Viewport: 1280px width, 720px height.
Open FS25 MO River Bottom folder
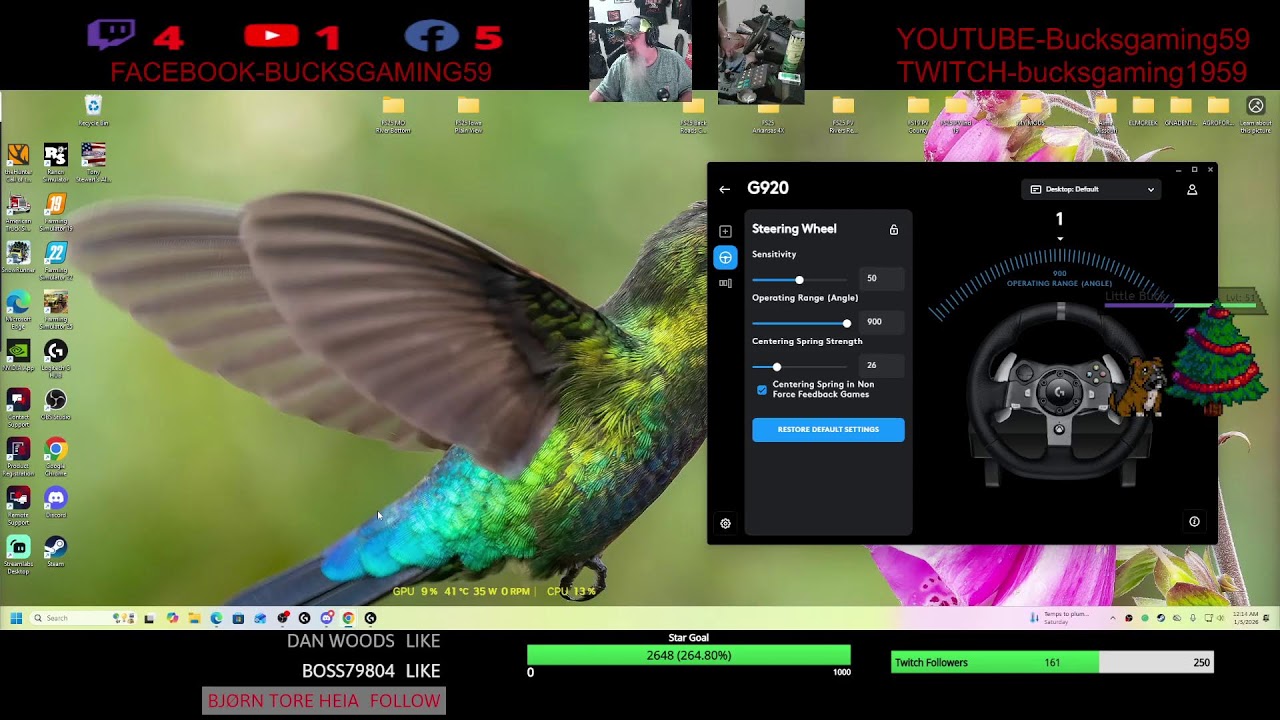tap(393, 115)
